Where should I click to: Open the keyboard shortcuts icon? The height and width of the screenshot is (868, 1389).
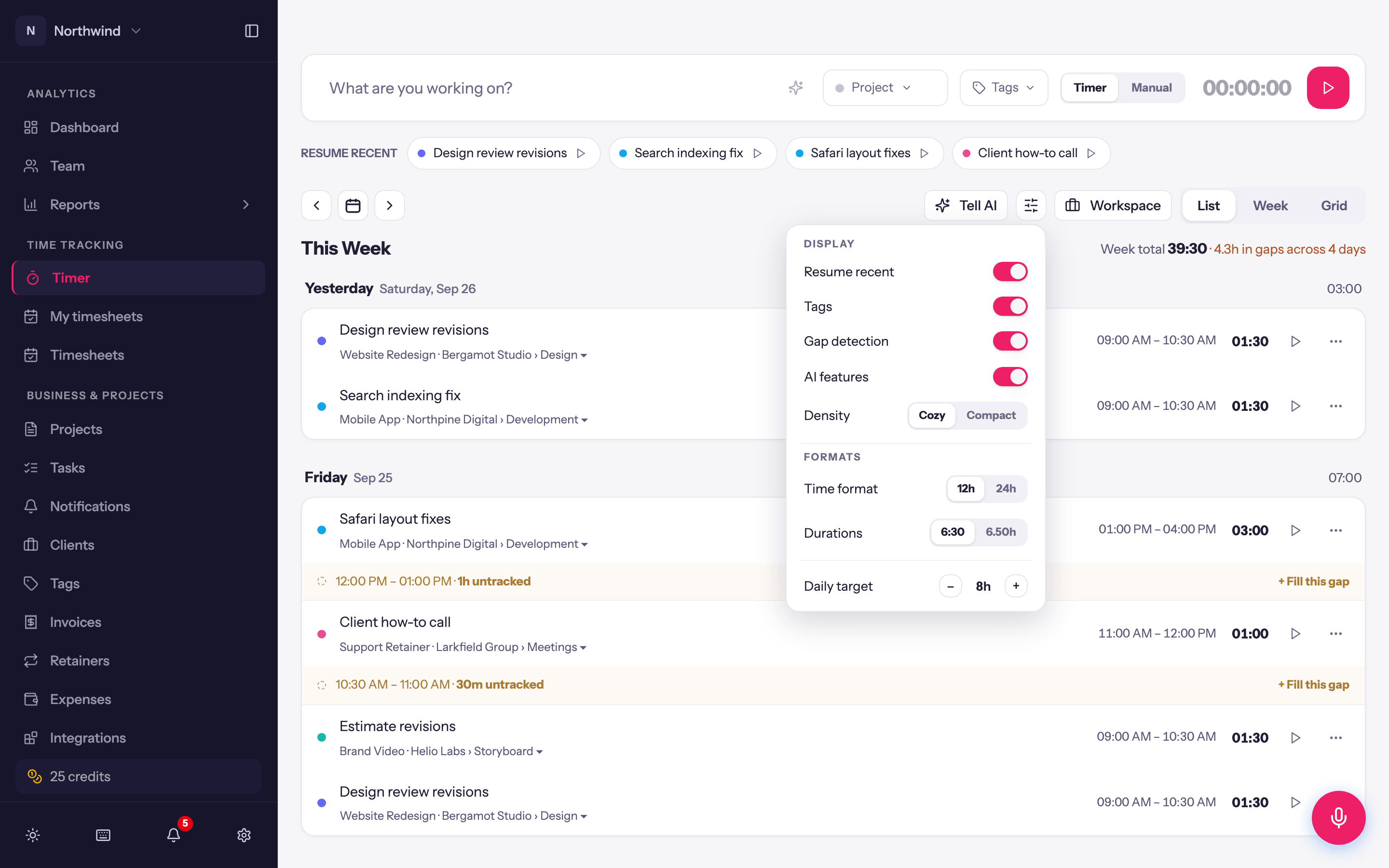click(103, 835)
